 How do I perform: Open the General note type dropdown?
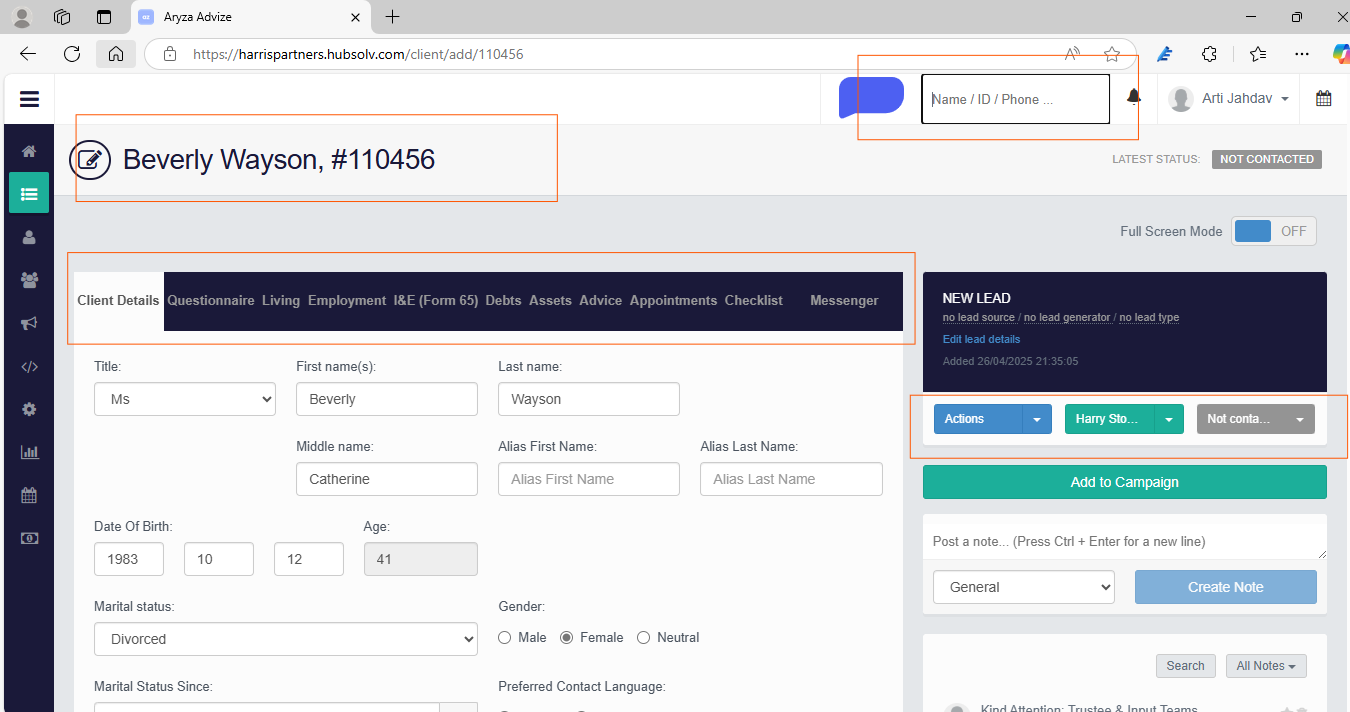1023,587
